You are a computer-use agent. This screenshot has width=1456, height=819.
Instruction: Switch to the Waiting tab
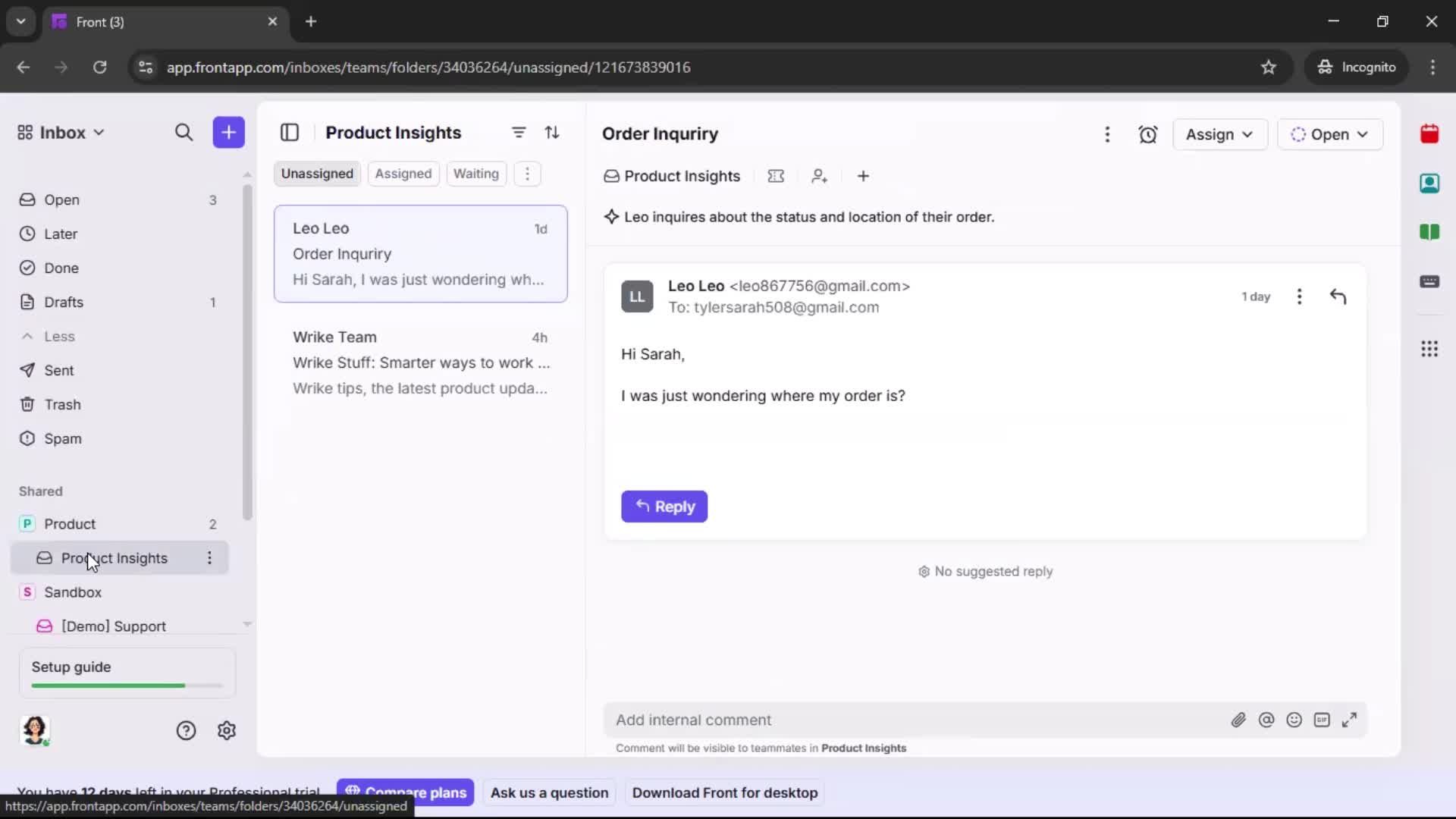(x=475, y=174)
